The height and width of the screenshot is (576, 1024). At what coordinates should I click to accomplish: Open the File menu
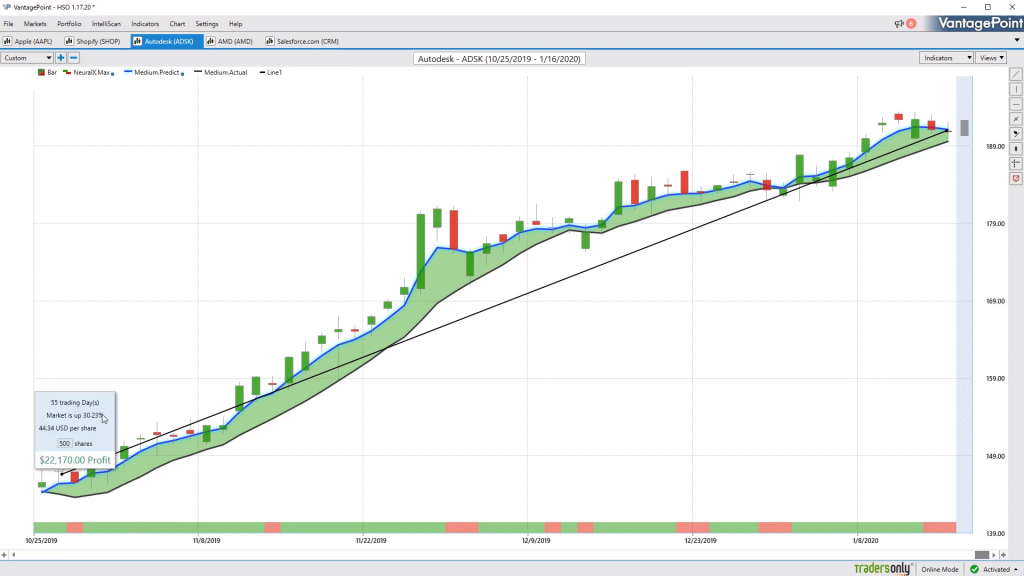click(x=8, y=24)
